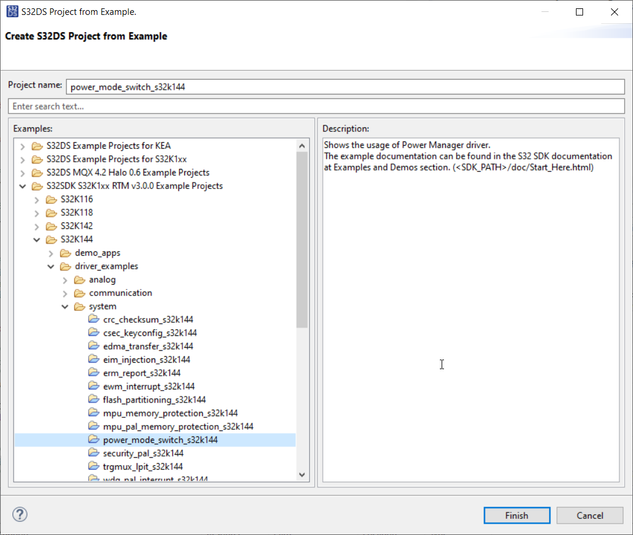Image resolution: width=633 pixels, height=535 pixels.
Task: Choose the crc_checksum_s32k144 example
Action: [x=148, y=320]
